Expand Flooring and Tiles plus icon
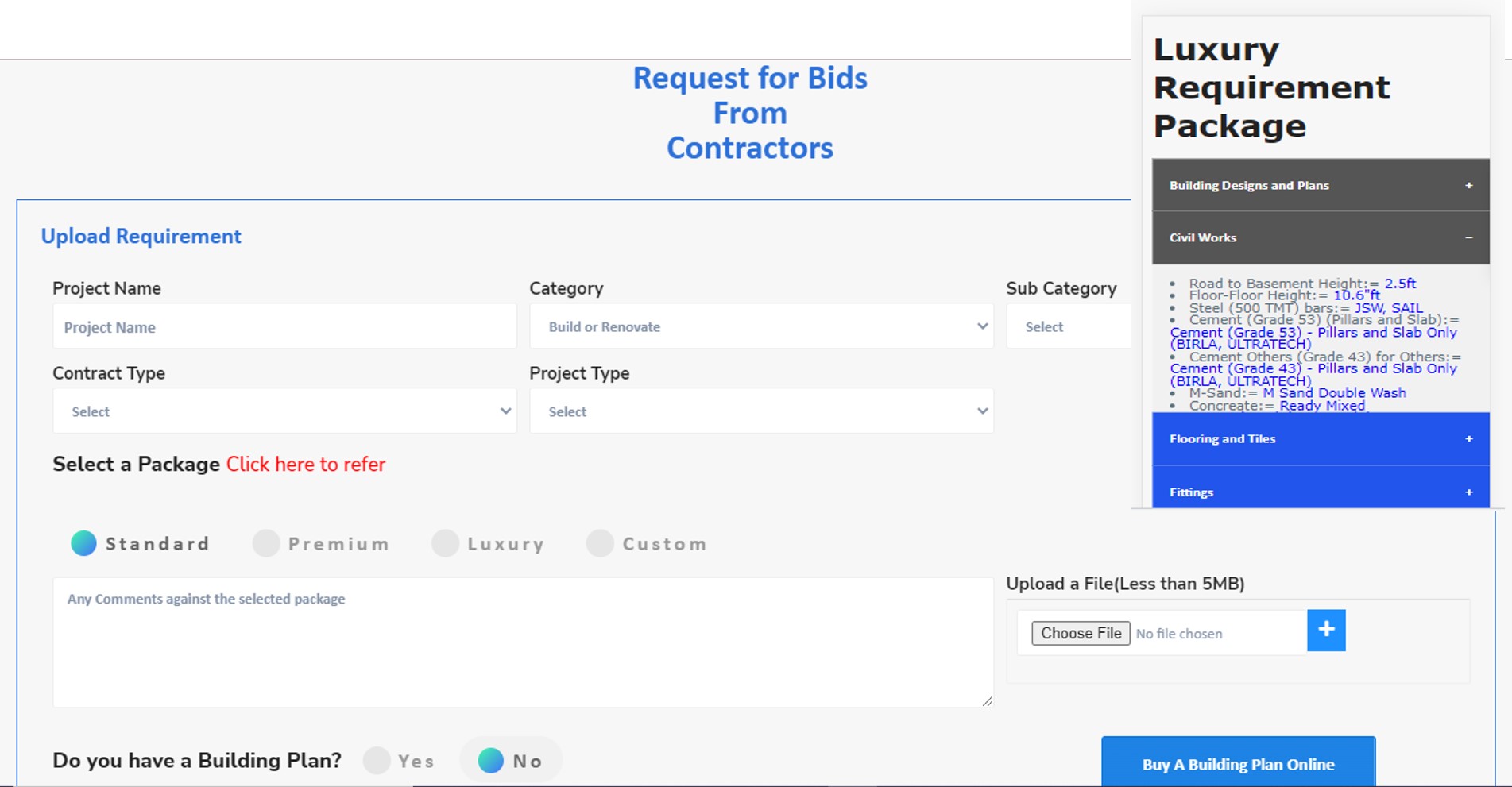 coord(1468,438)
